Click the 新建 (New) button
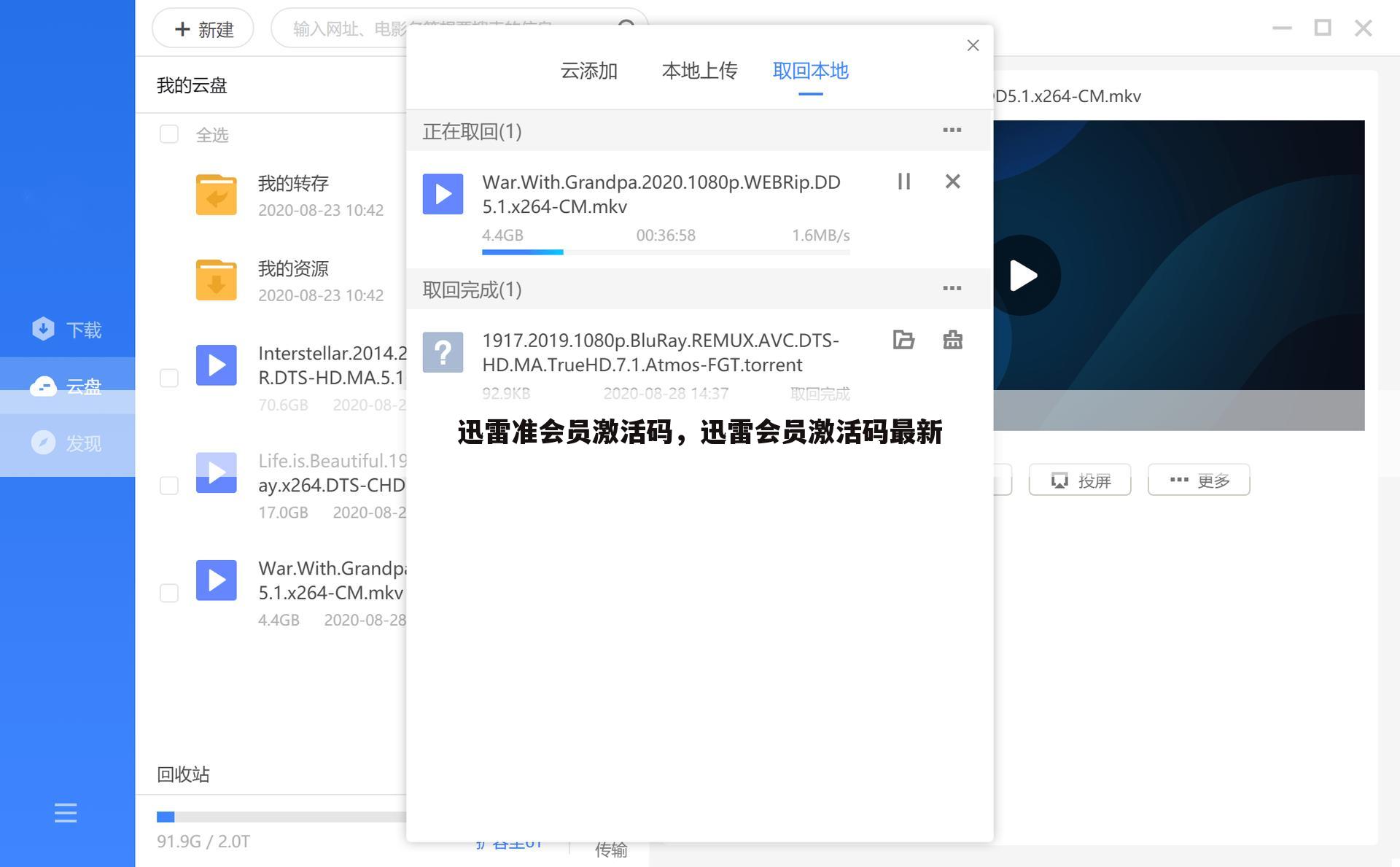The image size is (1400, 867). pos(203,29)
